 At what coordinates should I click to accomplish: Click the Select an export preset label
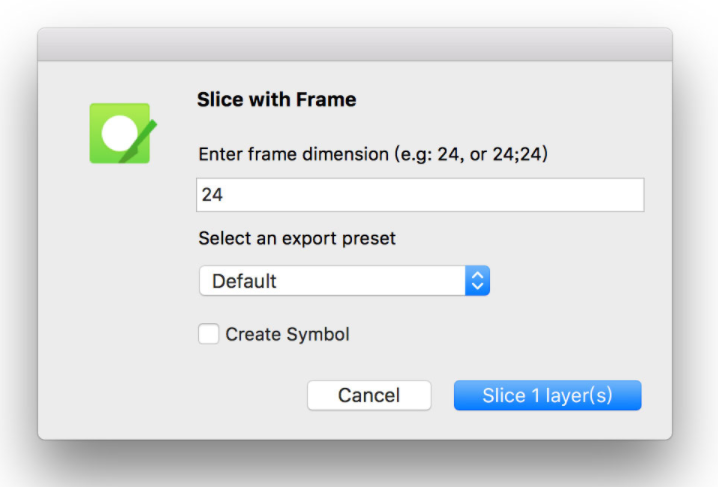297,238
